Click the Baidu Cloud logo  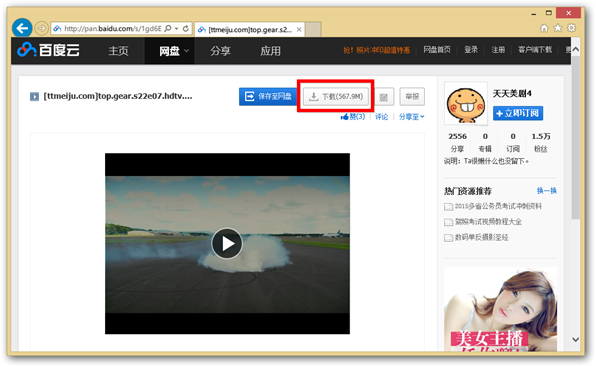coord(48,50)
